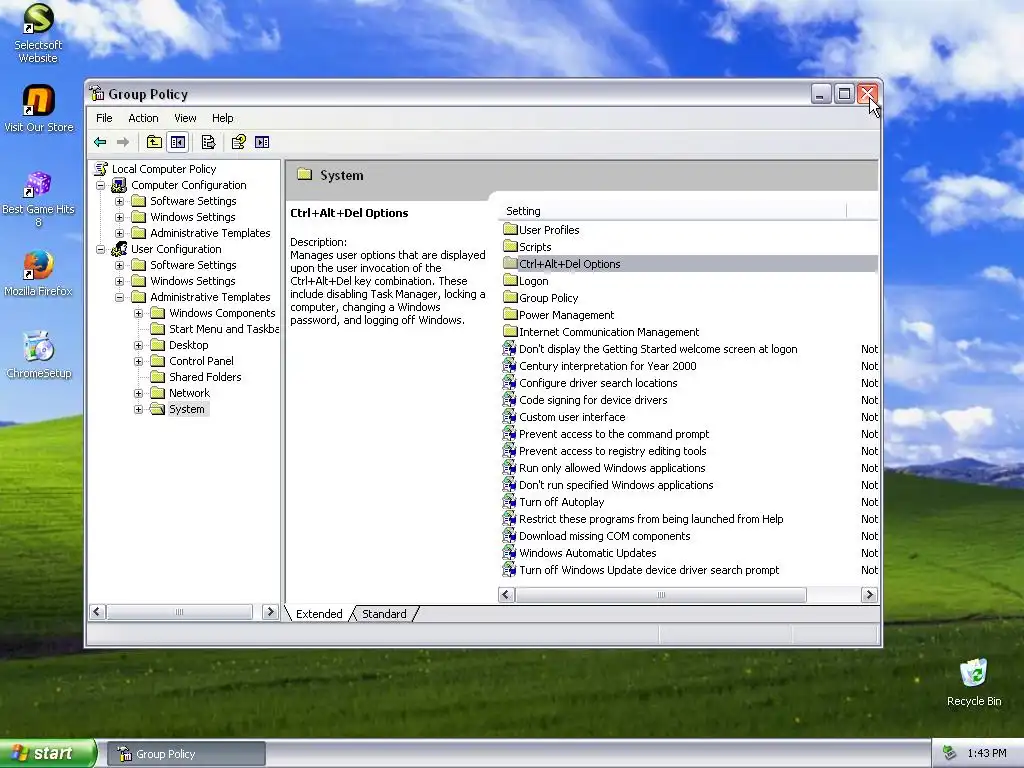Select Shared Folders in the tree
The image size is (1024, 768).
click(x=205, y=377)
